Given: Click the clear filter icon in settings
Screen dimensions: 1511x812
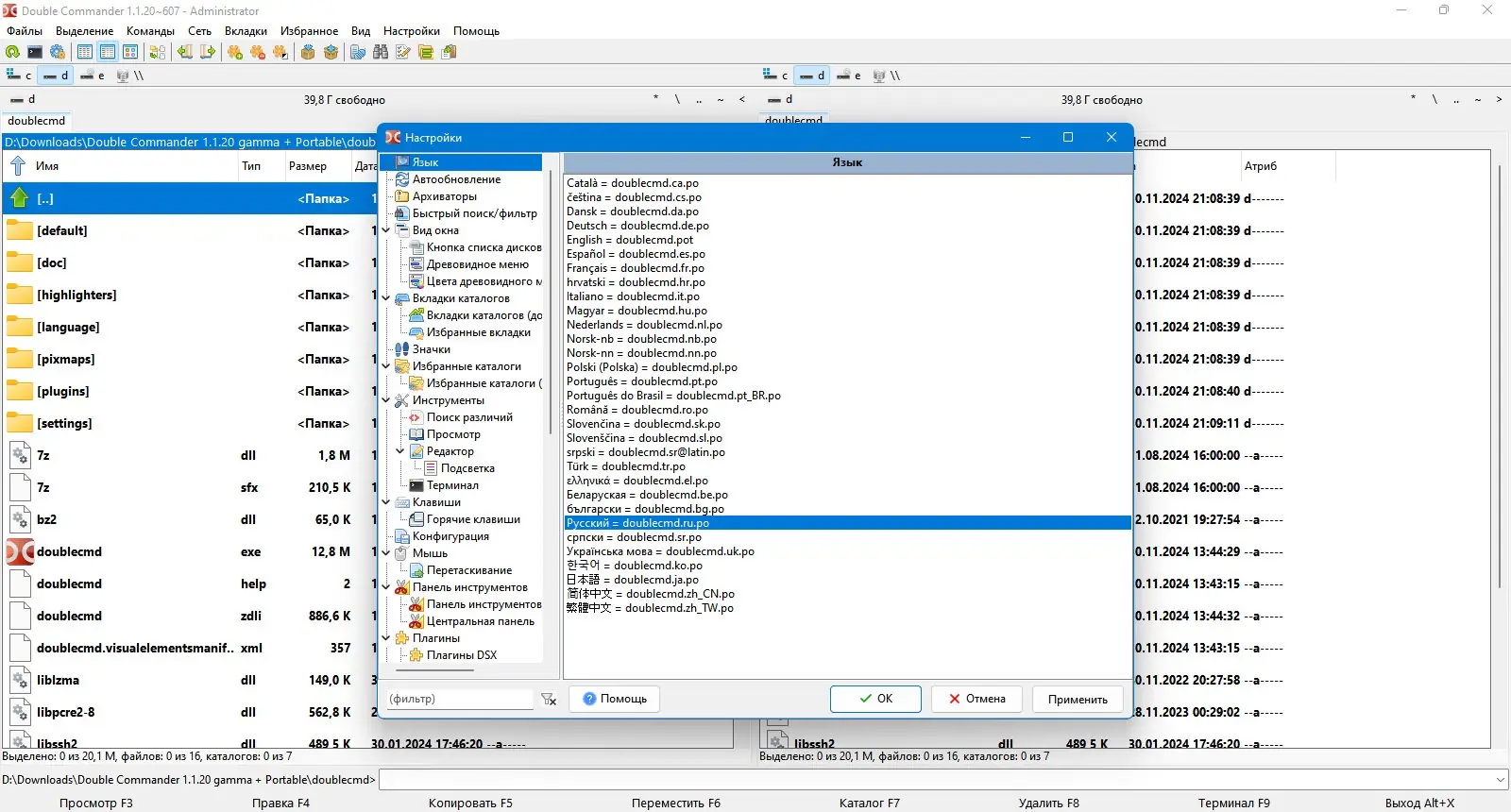Looking at the screenshot, I should (549, 700).
